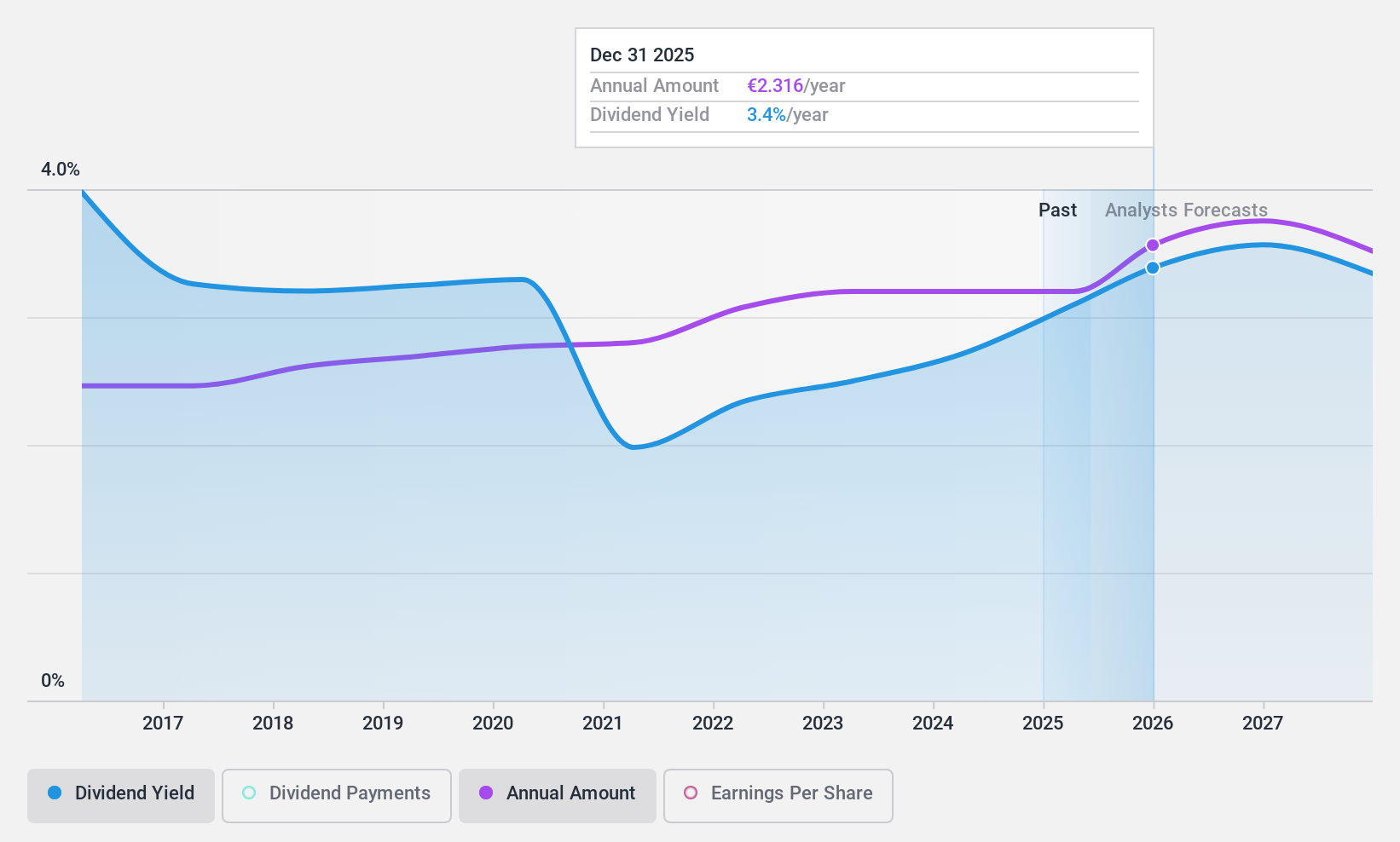
Task: Click the Analysts Forecasts label
Action: pos(1186,210)
